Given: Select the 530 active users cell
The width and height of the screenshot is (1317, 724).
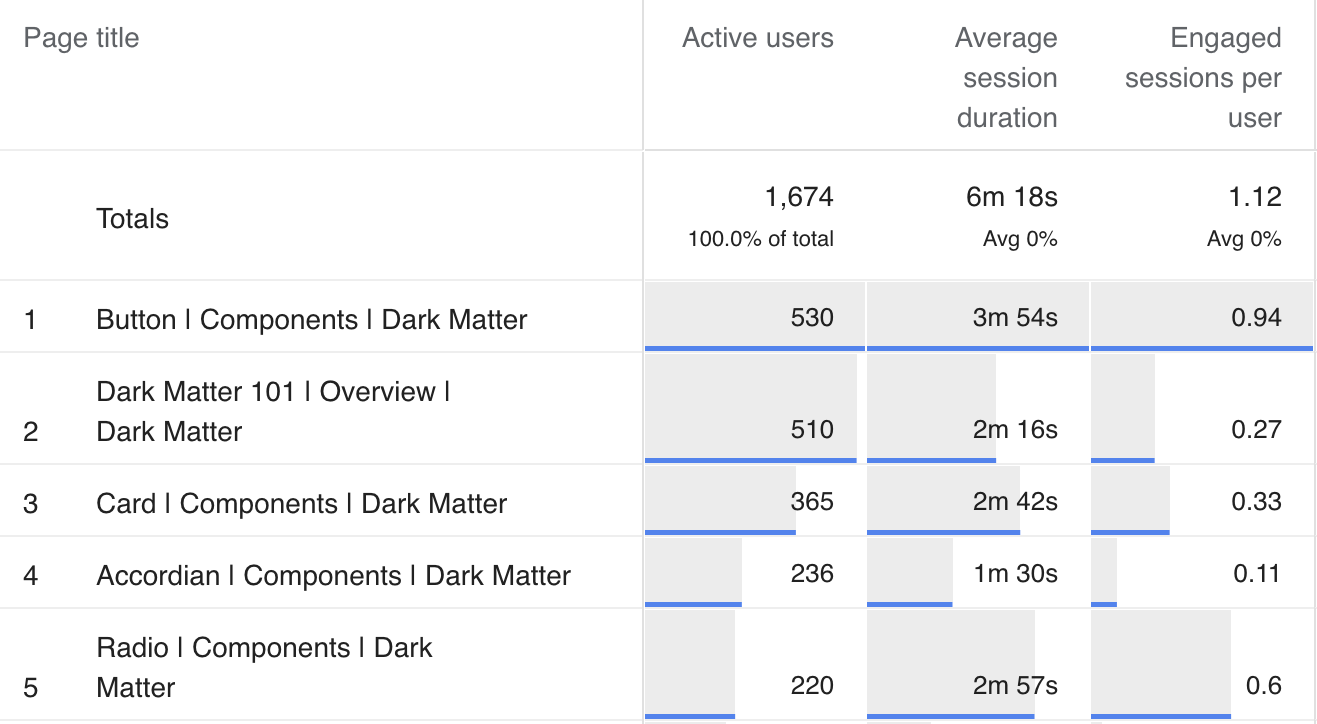Looking at the screenshot, I should [812, 317].
